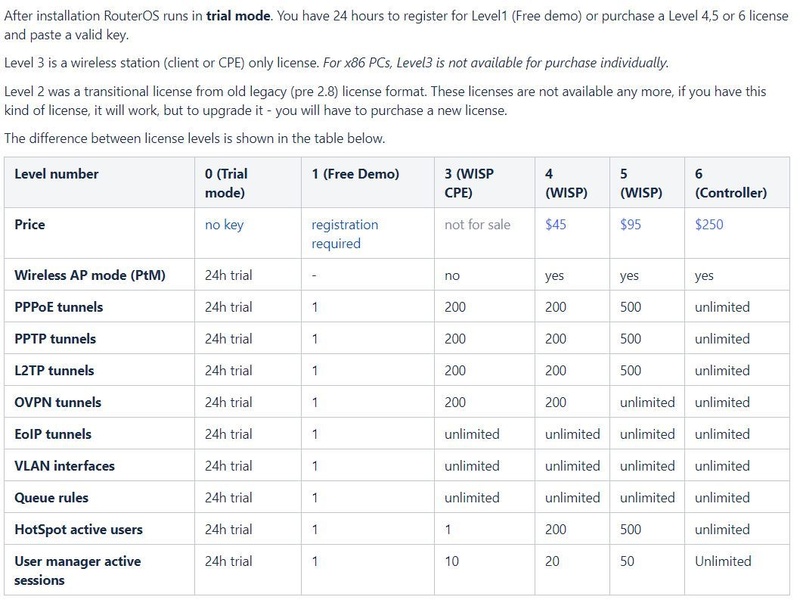Click the "VLAN interfaces" row label
This screenshot has width=800, height=603.
(x=64, y=466)
